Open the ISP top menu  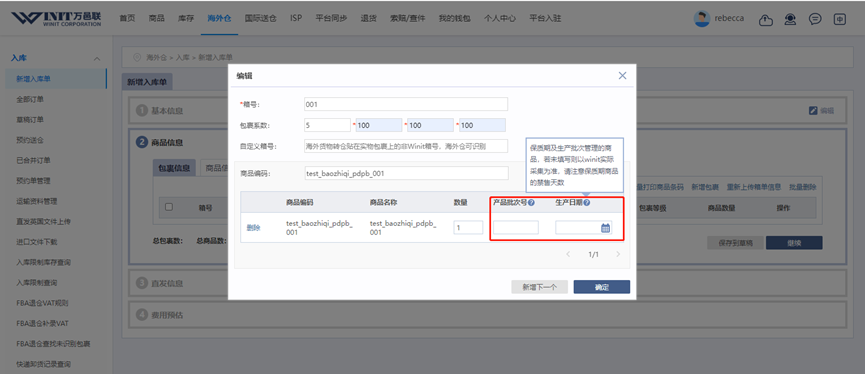click(x=296, y=18)
